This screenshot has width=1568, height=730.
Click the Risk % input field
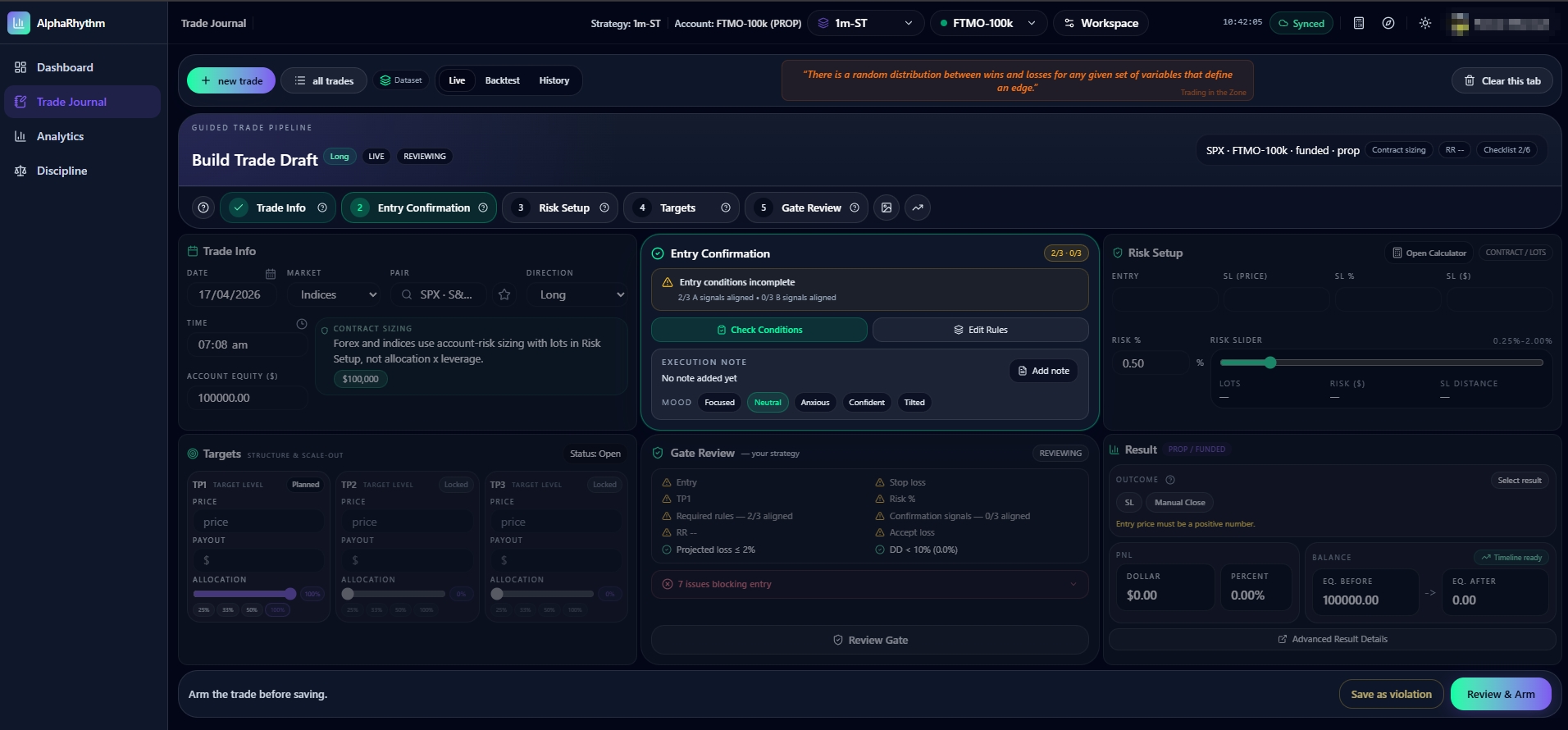(x=1151, y=363)
